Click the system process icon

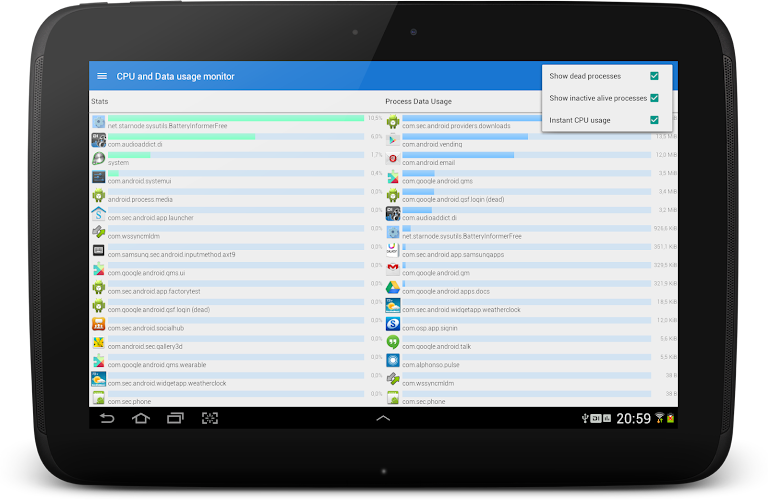pyautogui.click(x=98, y=158)
